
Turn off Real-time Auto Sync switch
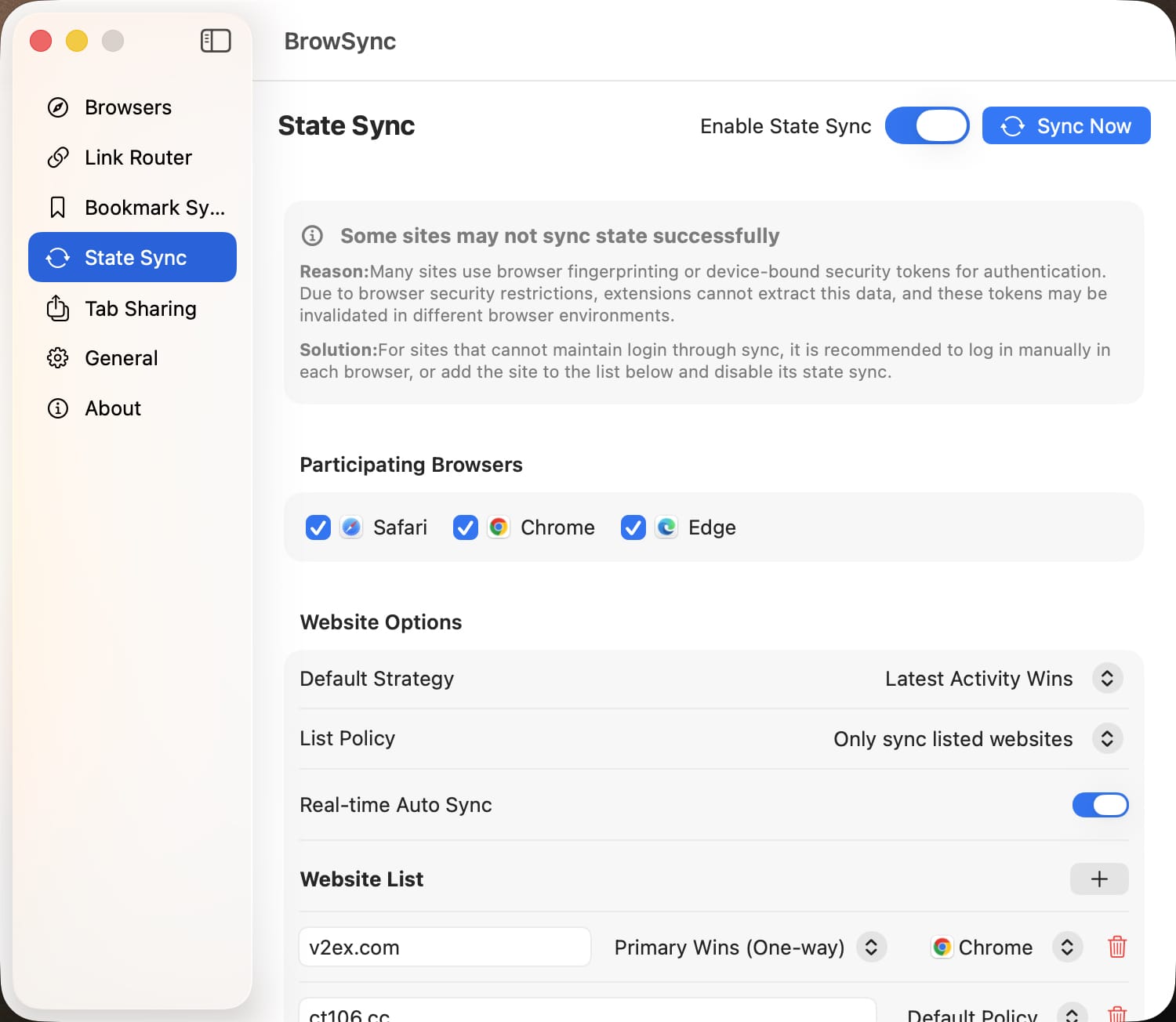pyautogui.click(x=1100, y=805)
